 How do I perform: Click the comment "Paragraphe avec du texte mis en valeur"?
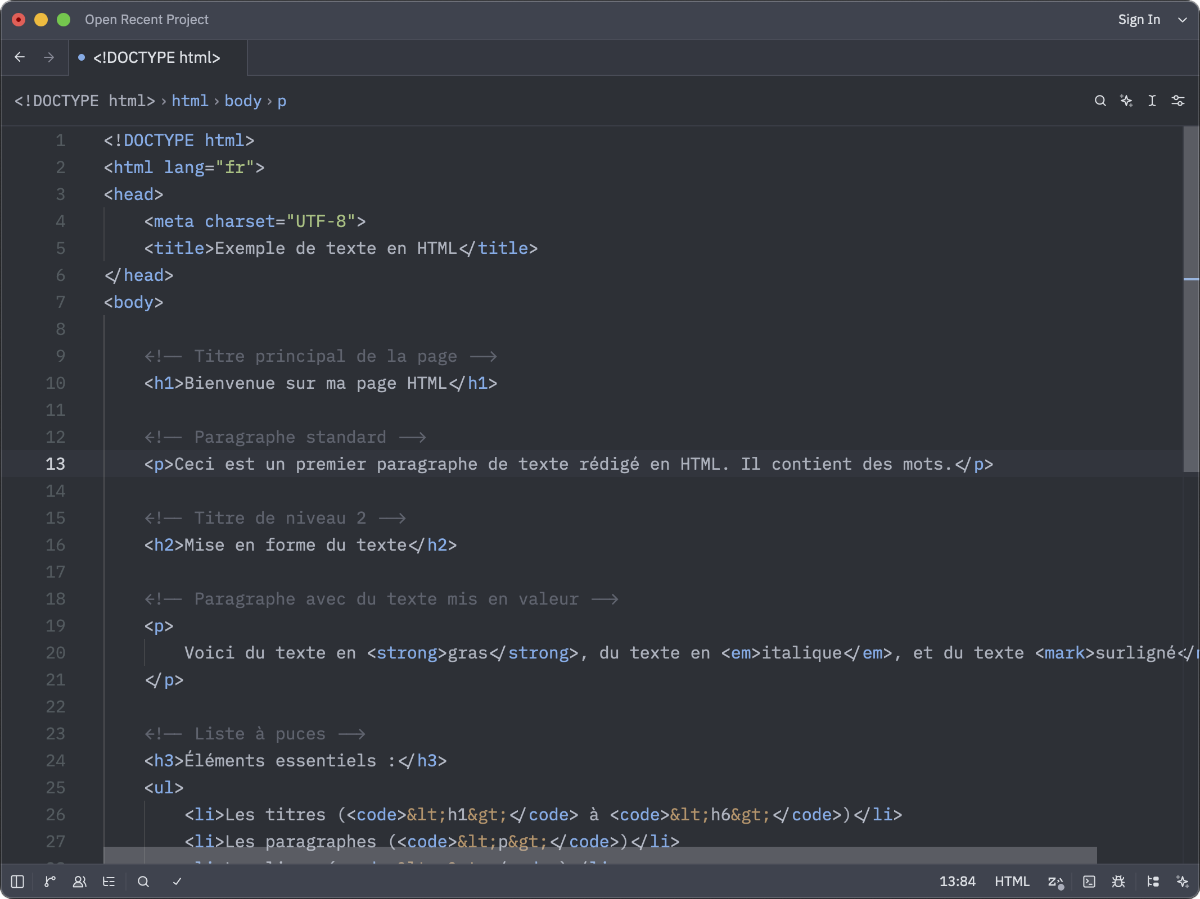pos(386,599)
